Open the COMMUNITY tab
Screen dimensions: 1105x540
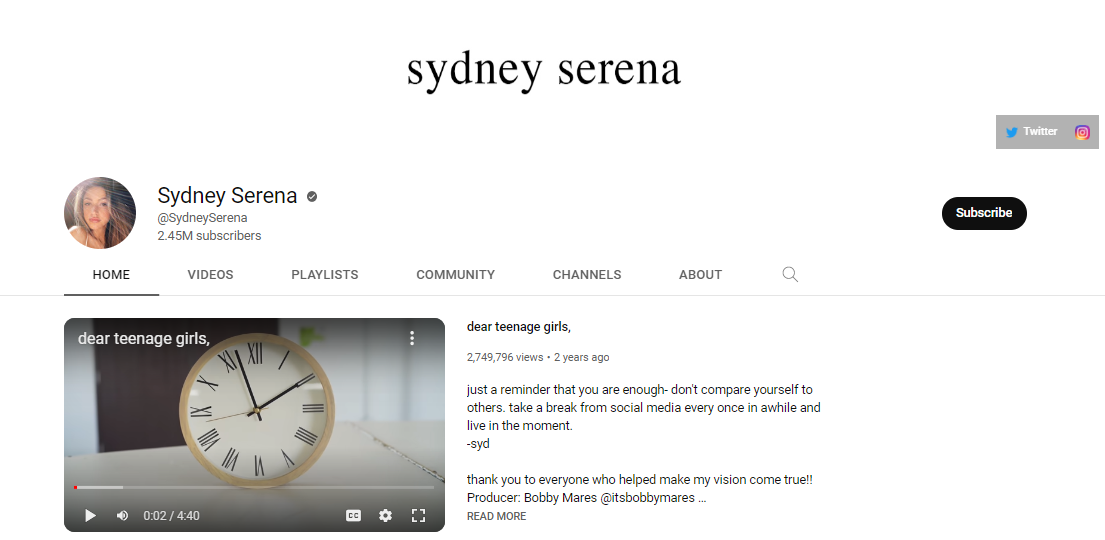pyautogui.click(x=455, y=275)
